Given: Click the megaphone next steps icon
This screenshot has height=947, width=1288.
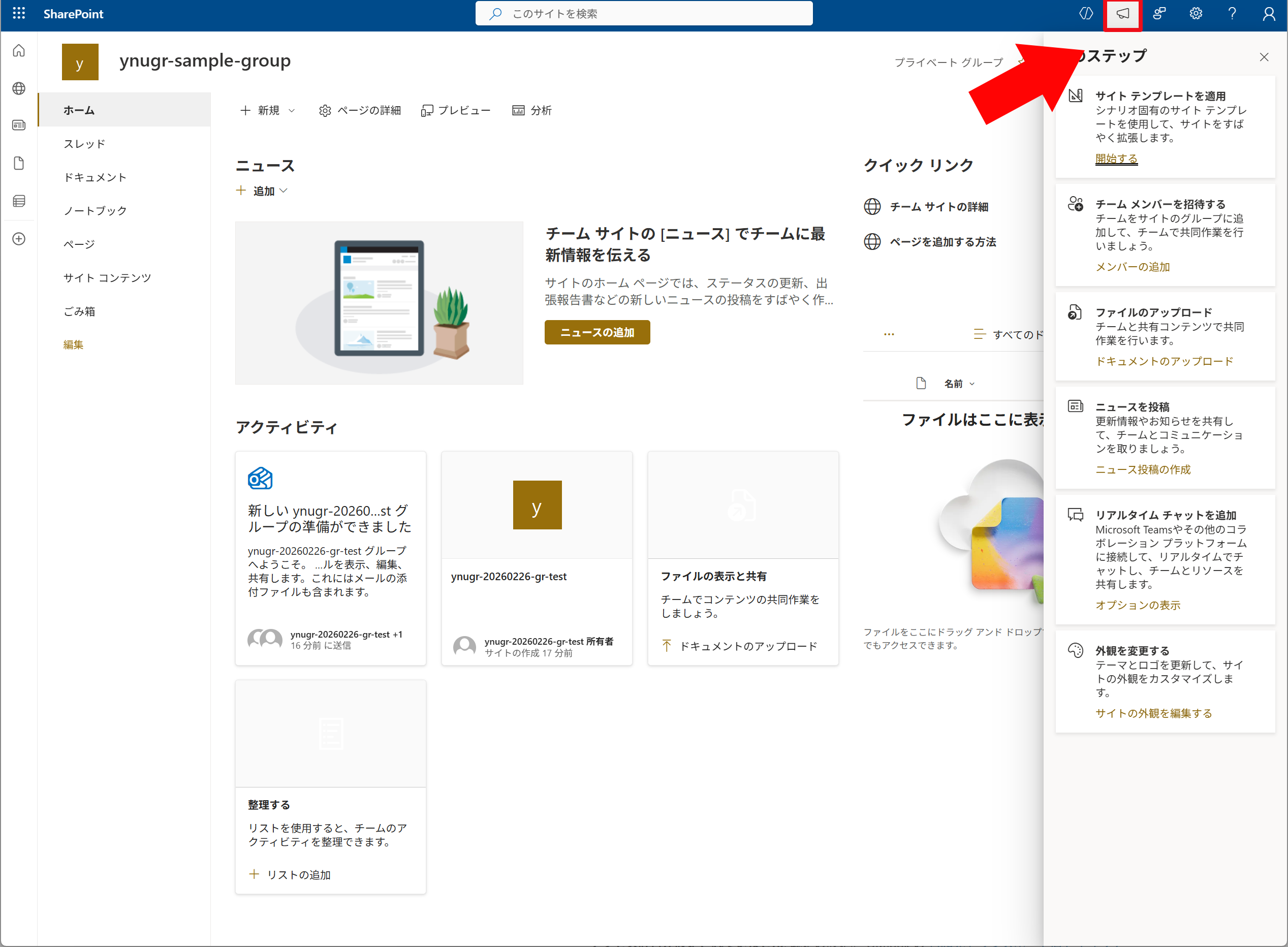Looking at the screenshot, I should click(1122, 14).
